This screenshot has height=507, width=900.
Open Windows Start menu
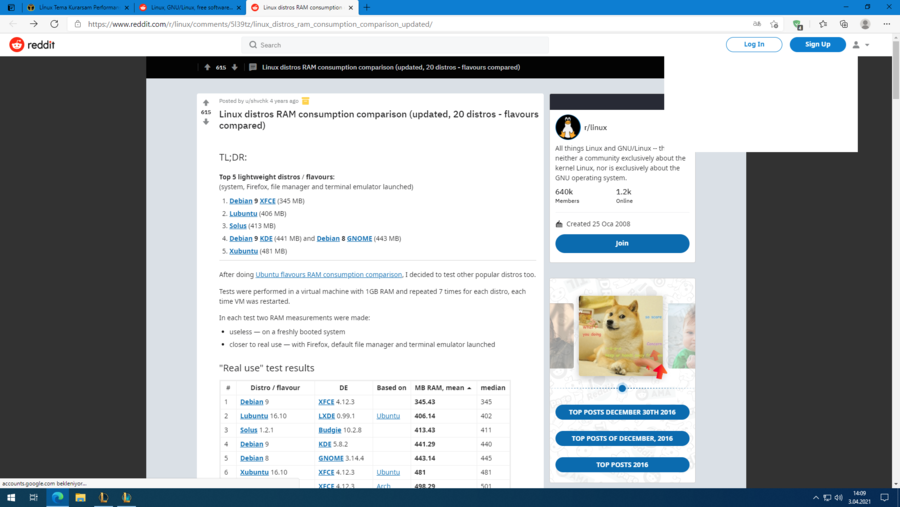click(11, 497)
